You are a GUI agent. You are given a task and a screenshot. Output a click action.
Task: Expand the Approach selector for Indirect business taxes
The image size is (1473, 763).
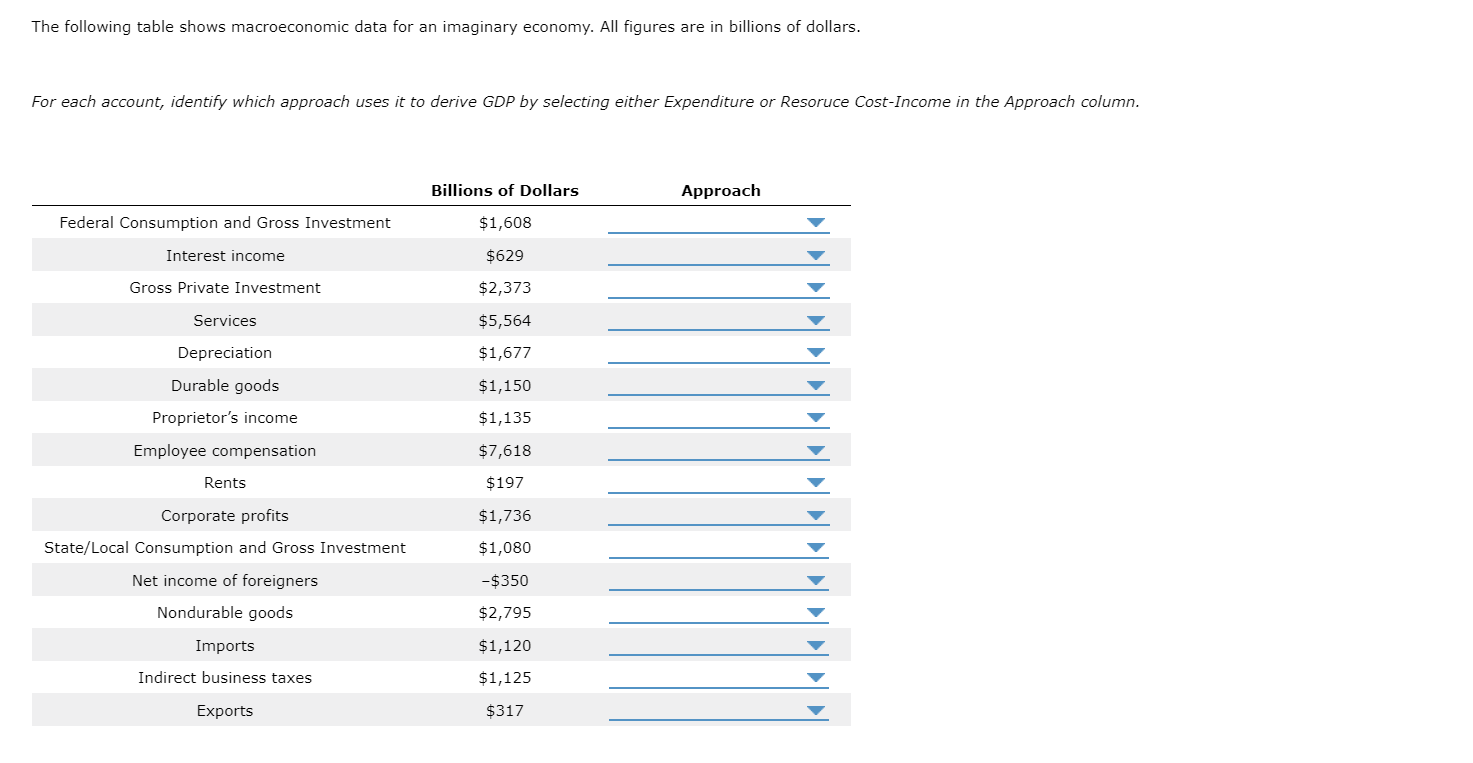815,677
